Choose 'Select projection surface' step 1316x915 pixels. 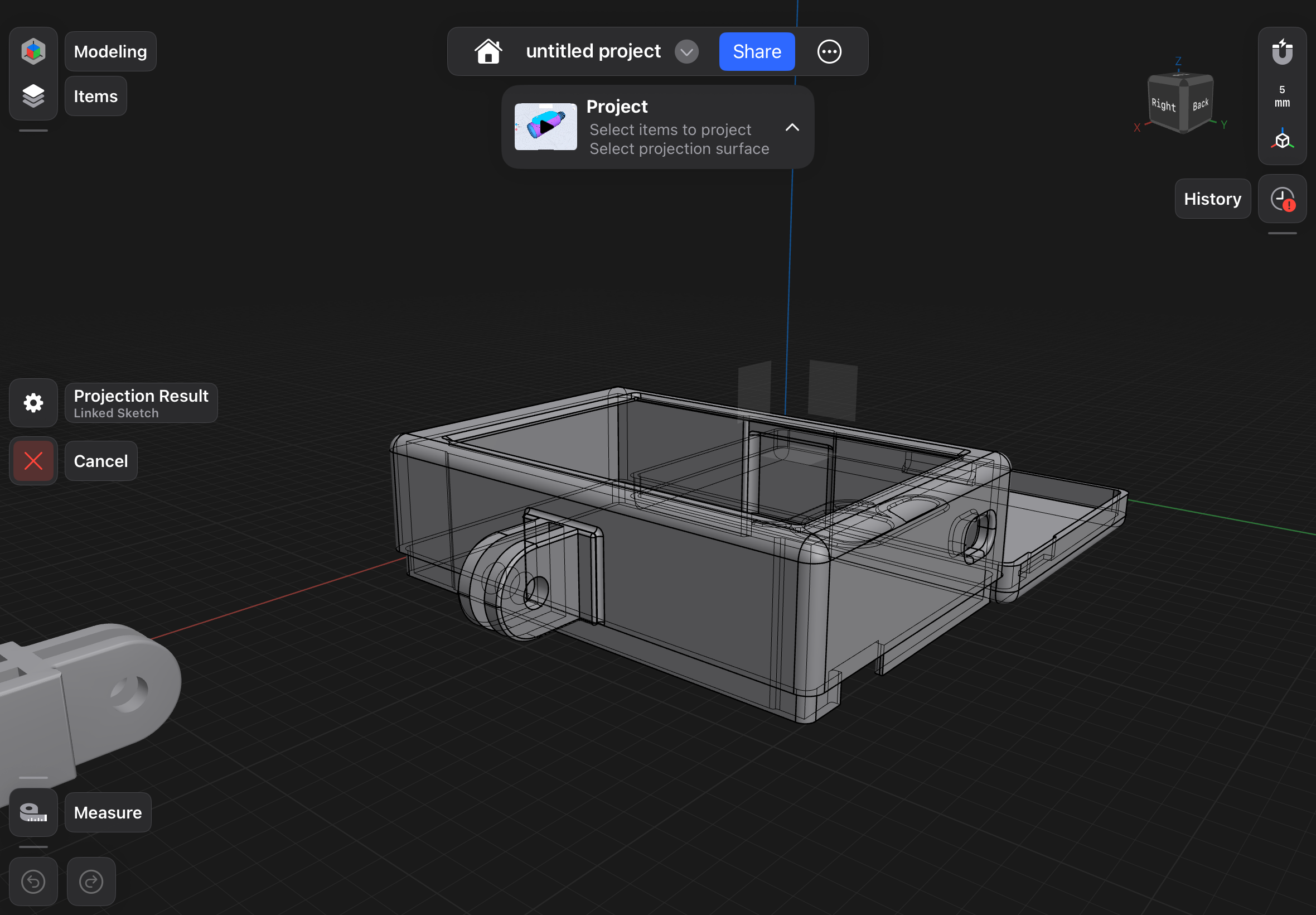679,149
